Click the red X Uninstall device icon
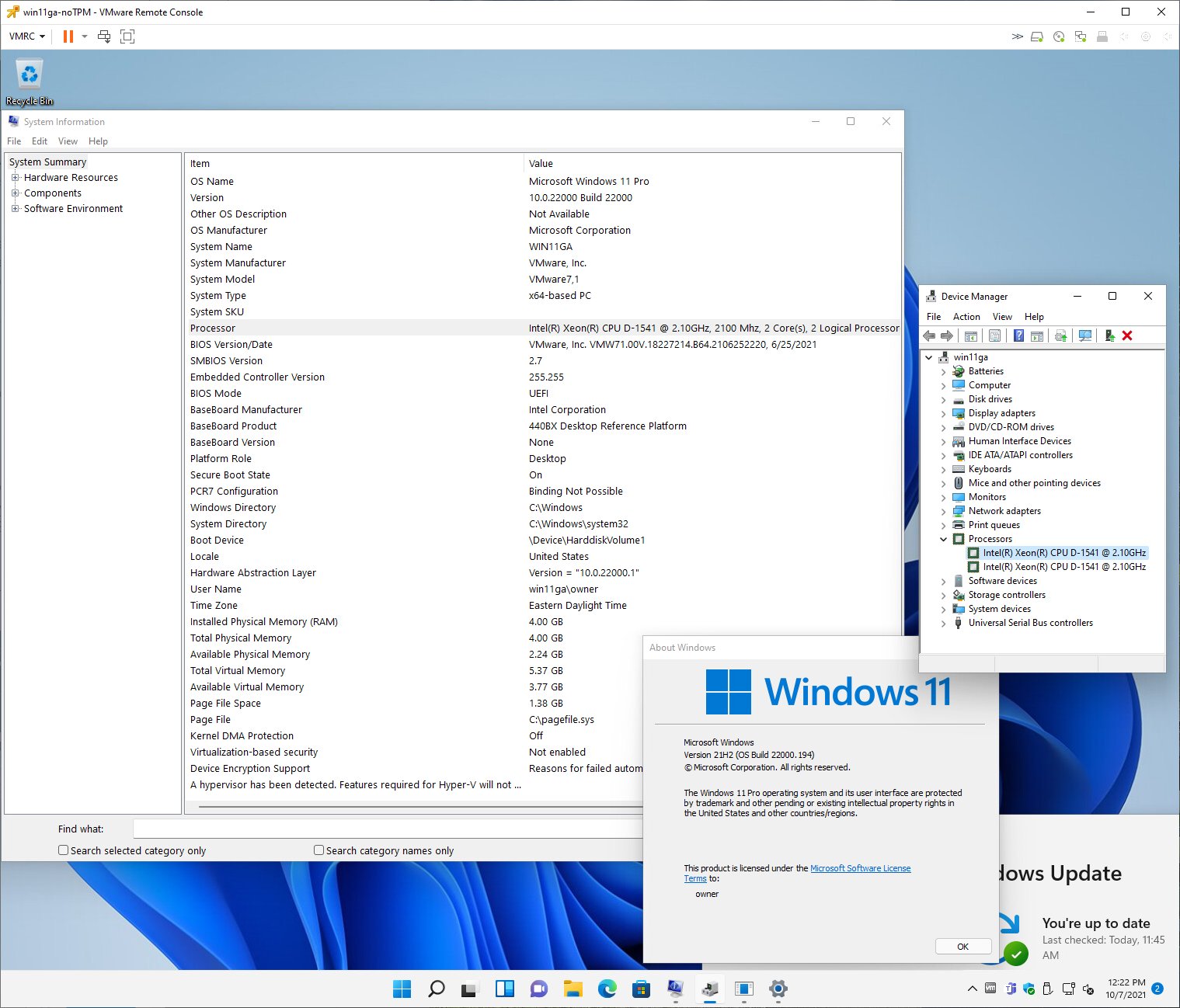1180x1008 pixels. (1127, 335)
